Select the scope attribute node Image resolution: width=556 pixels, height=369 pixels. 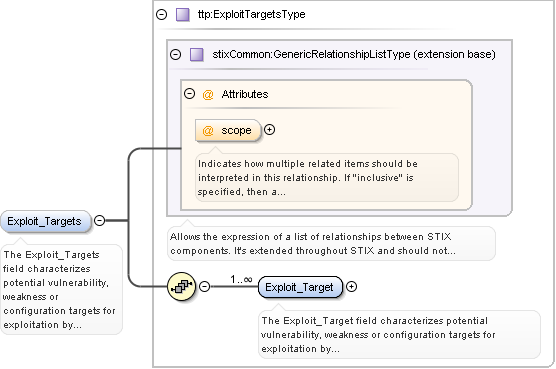[228, 130]
